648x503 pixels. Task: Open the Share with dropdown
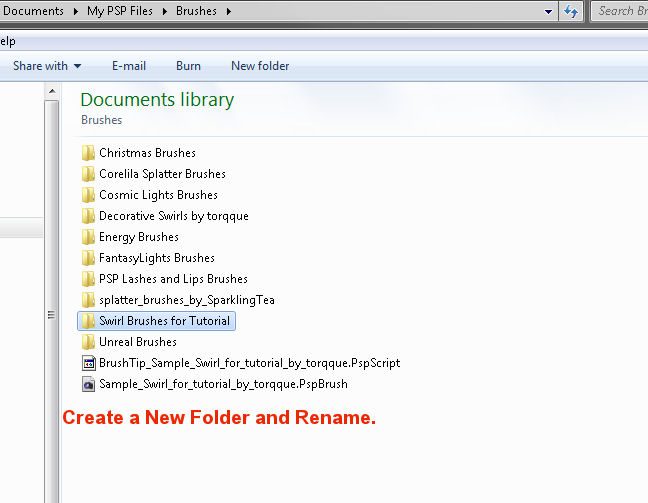(x=47, y=66)
